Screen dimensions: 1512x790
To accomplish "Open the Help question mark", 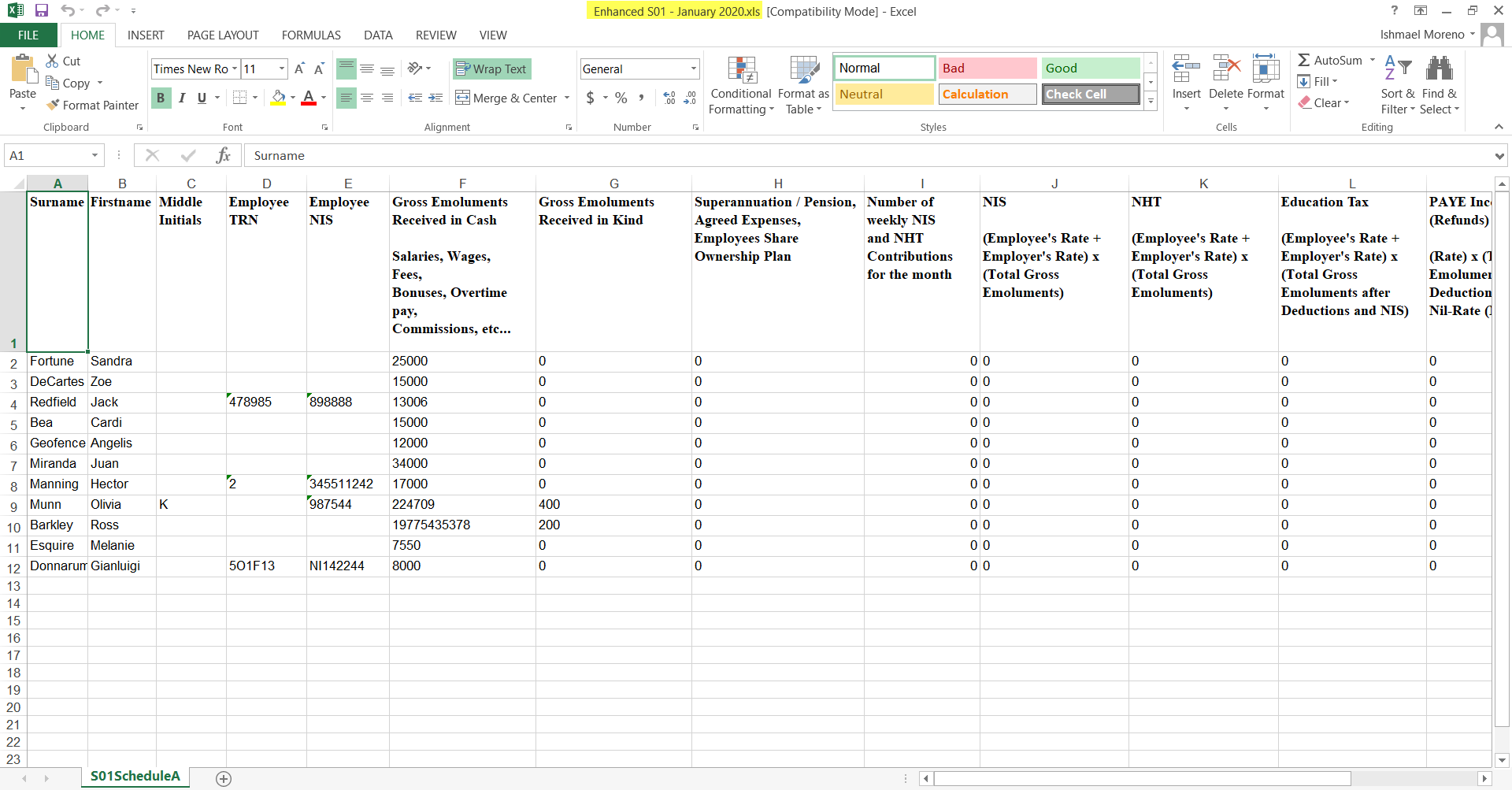I will [1395, 10].
